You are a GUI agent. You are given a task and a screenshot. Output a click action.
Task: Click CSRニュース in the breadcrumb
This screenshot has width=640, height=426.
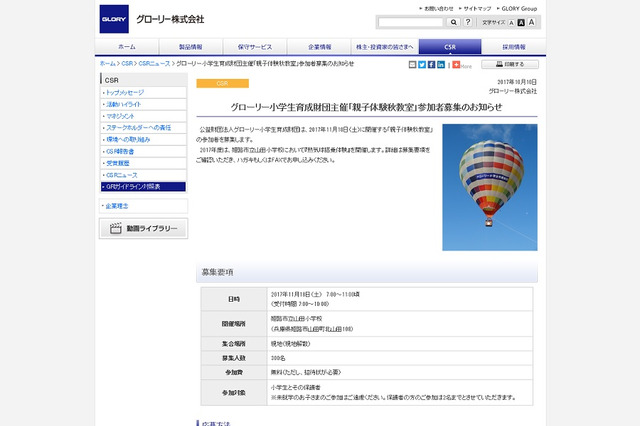pos(154,64)
